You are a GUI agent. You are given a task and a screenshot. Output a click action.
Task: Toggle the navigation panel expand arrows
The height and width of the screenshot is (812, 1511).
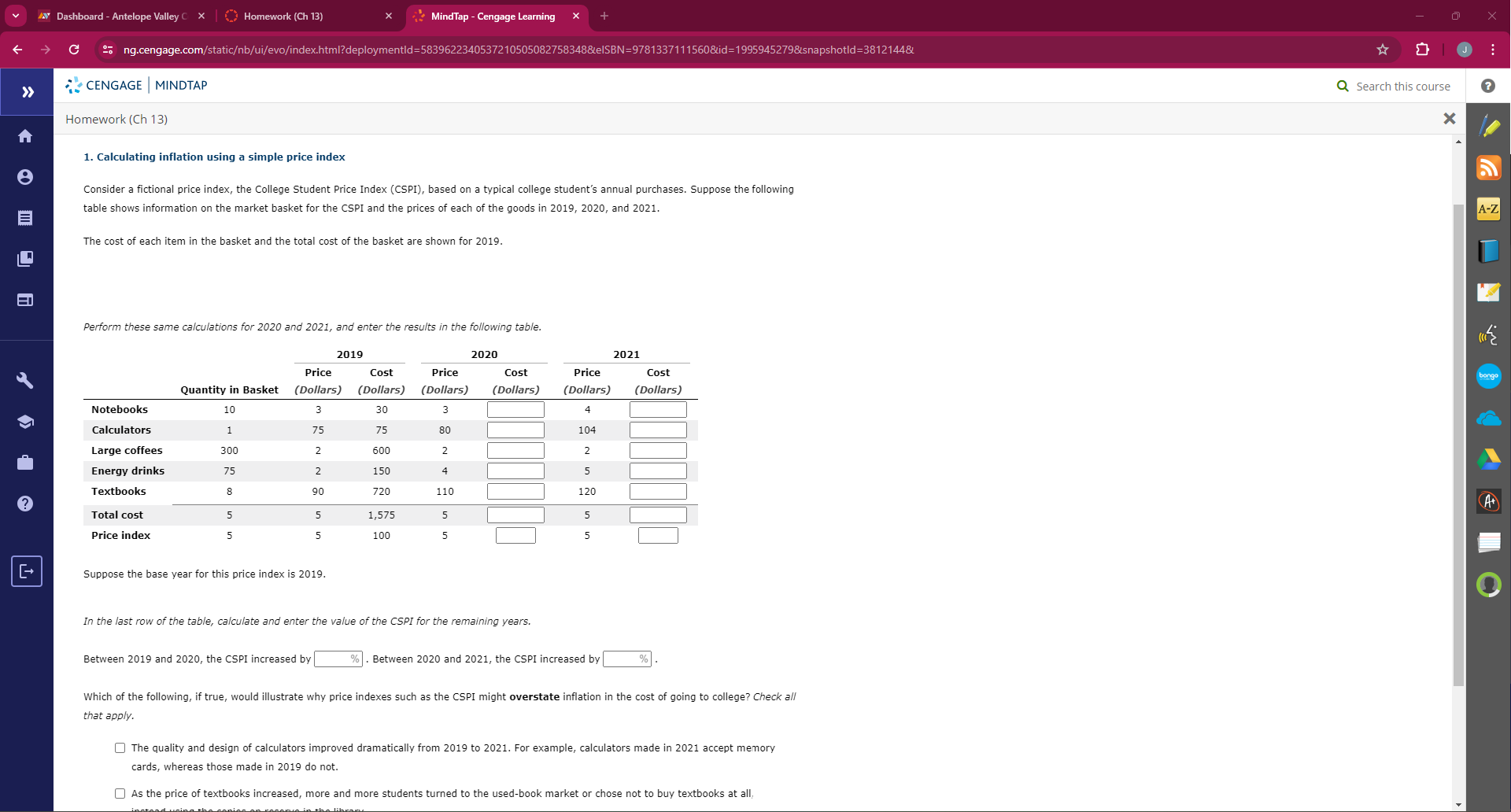pos(28,92)
